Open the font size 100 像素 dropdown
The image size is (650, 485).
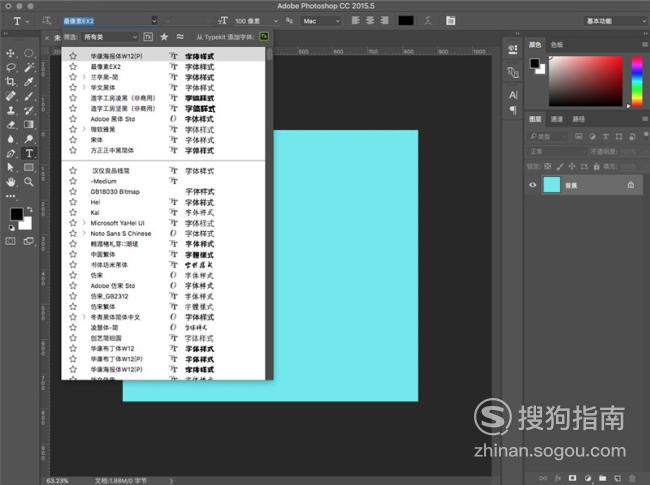click(276, 21)
